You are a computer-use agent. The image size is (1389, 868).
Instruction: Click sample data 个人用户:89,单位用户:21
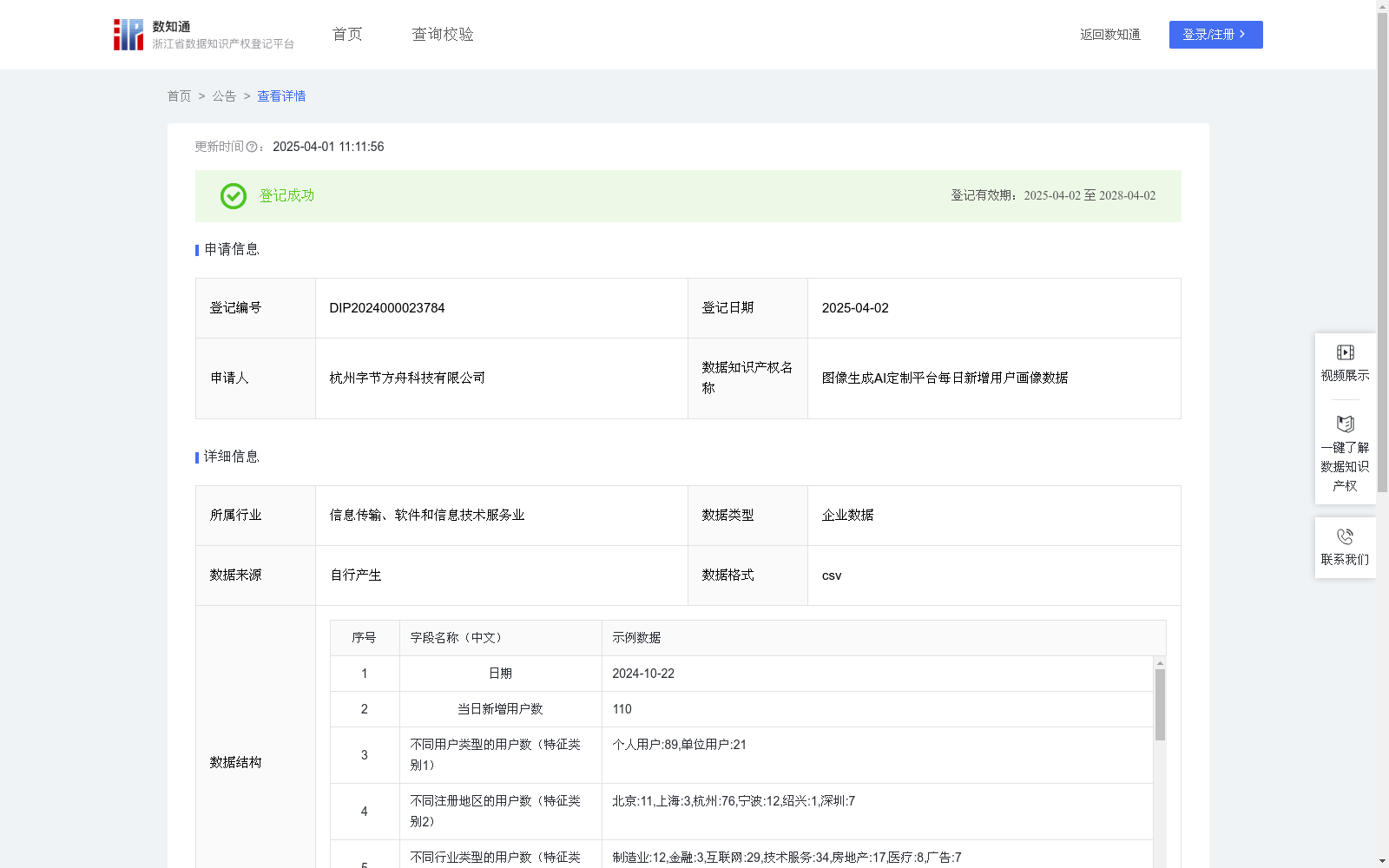click(679, 745)
